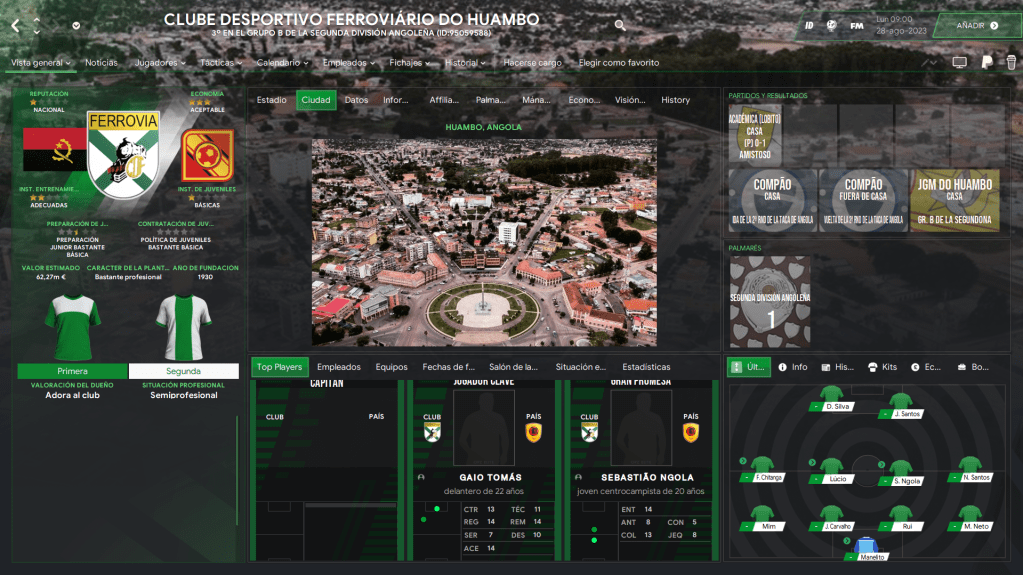Click the Ferroviário club crest
This screenshot has width=1023, height=575.
tap(124, 152)
